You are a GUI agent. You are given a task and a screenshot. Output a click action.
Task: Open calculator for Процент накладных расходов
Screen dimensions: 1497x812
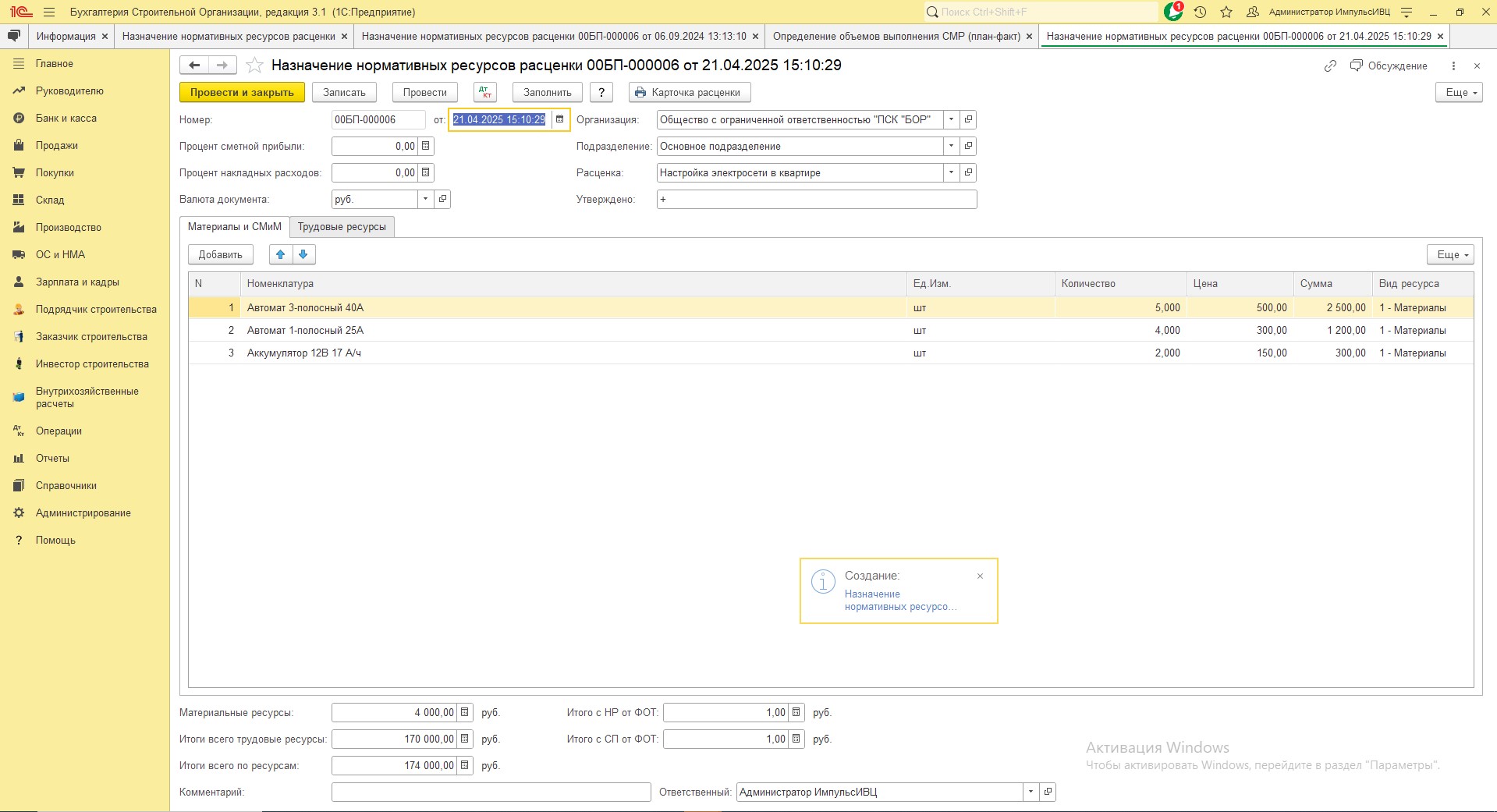point(426,172)
